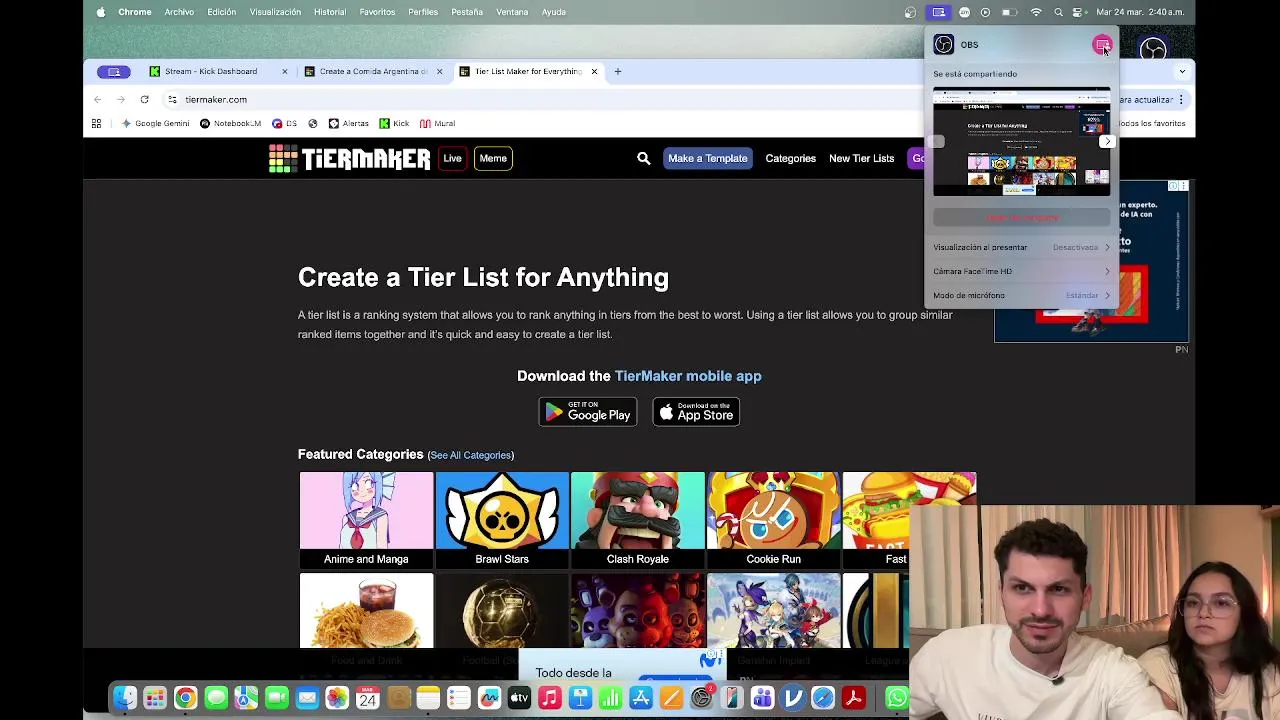Click the Chrome three-dot menu icon
This screenshot has width=1280, height=720.
(x=1181, y=99)
